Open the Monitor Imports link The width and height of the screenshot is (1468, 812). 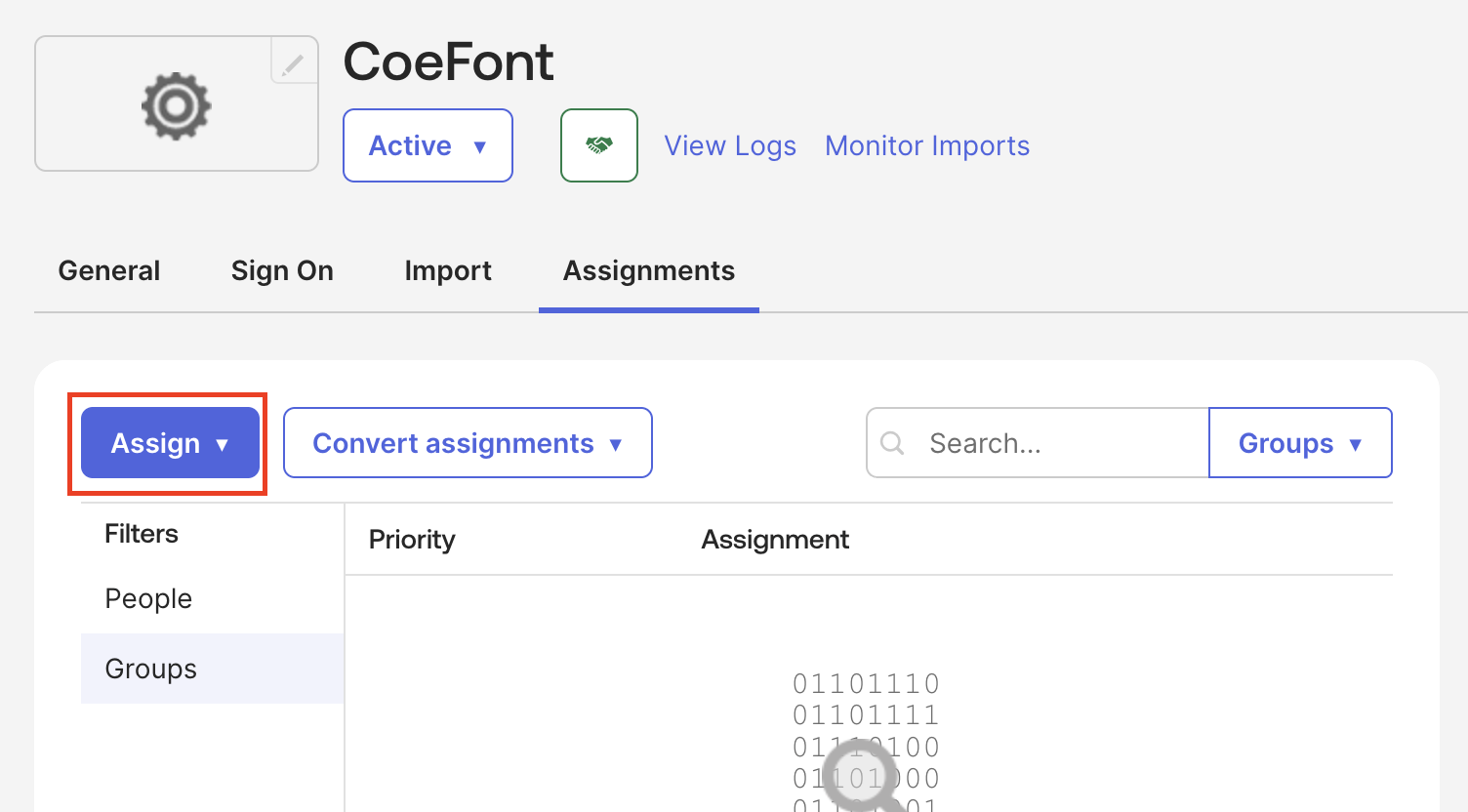click(x=927, y=145)
